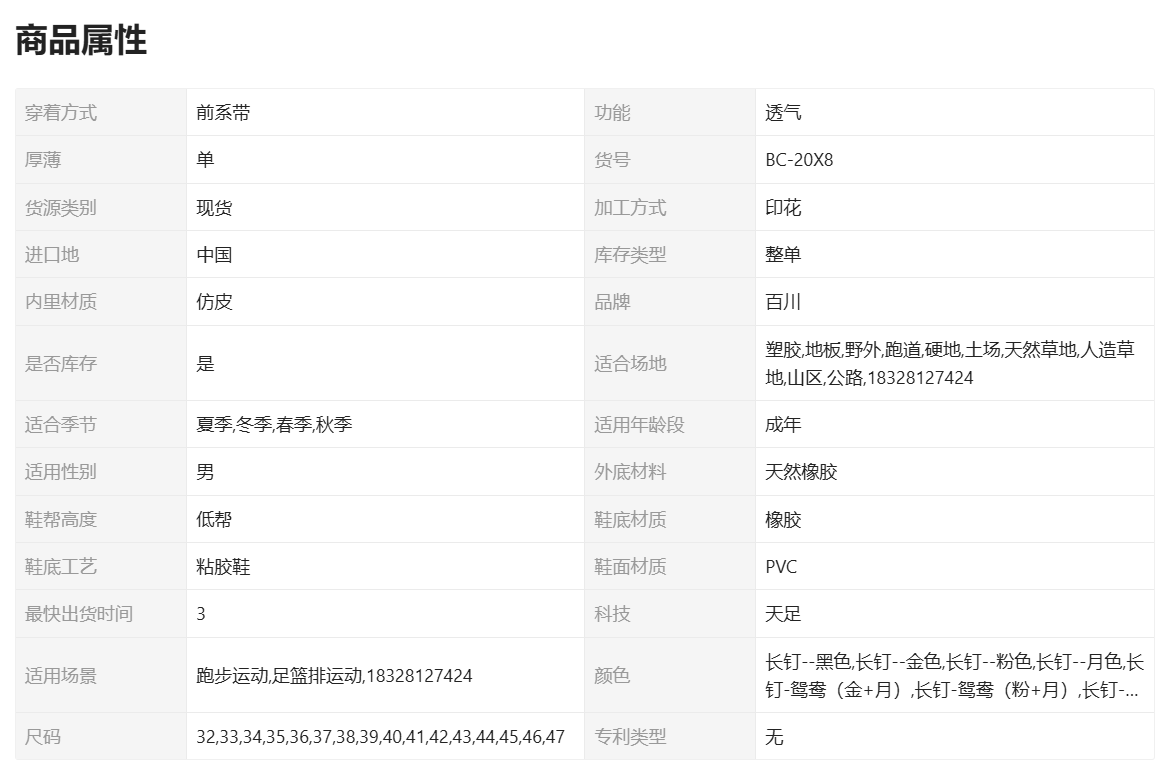
Task: Select the 天然橡胶 outsole material value
Action: point(801,472)
